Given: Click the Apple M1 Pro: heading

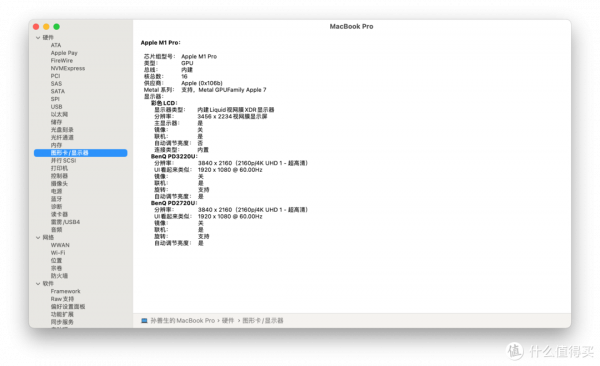Looking at the screenshot, I should pyautogui.click(x=160, y=42).
